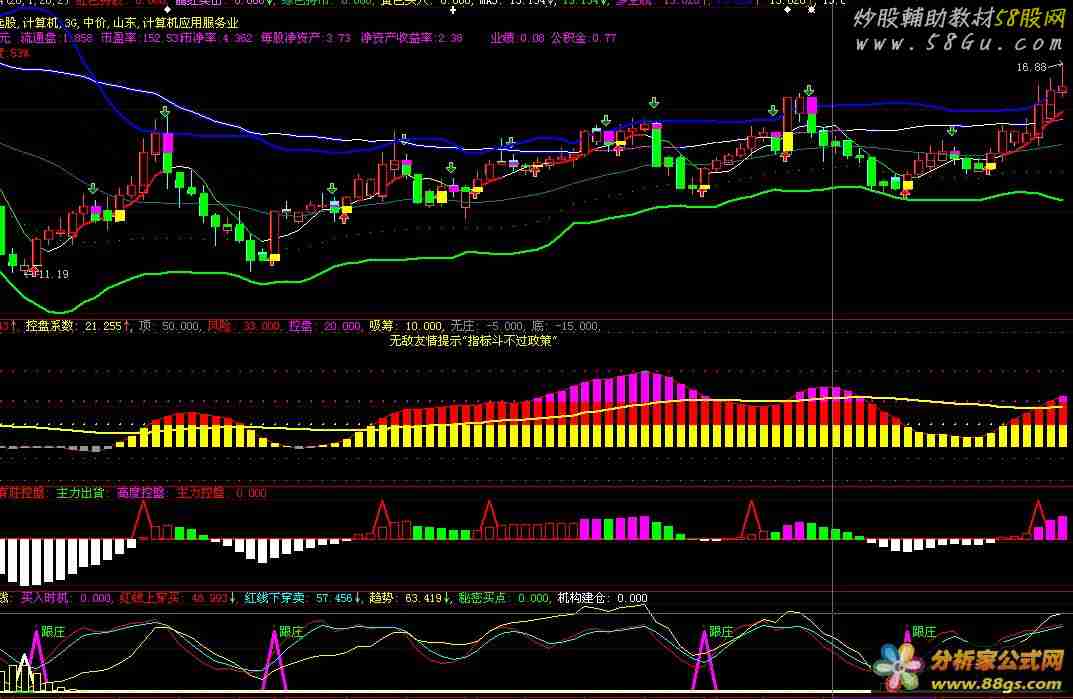Click the 业绩:0.08 entry
Viewport: 1073px width, 699px height.
[x=517, y=38]
